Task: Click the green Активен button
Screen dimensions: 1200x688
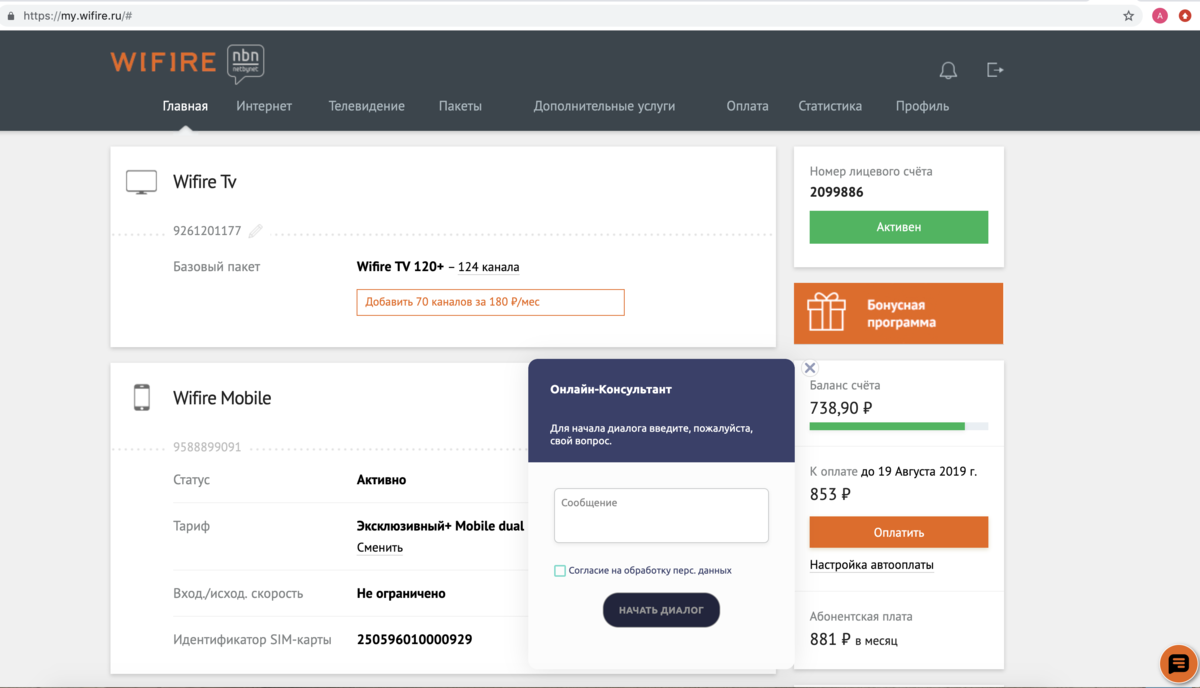Action: (x=898, y=227)
